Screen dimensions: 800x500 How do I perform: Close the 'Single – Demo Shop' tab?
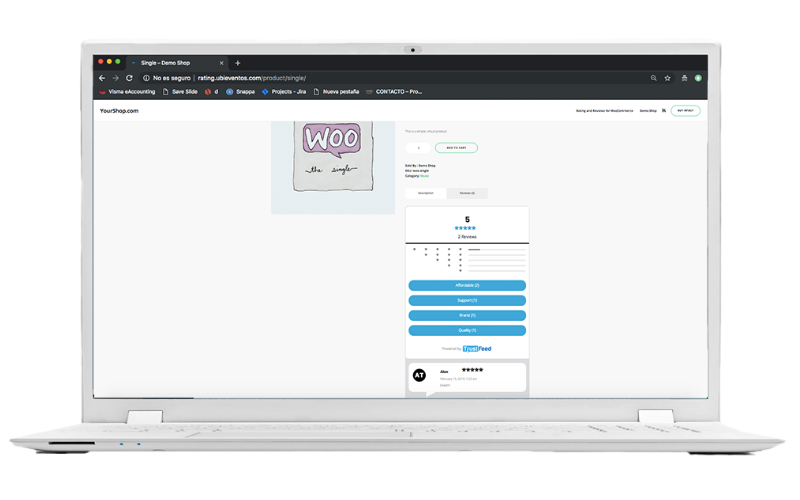[x=221, y=63]
